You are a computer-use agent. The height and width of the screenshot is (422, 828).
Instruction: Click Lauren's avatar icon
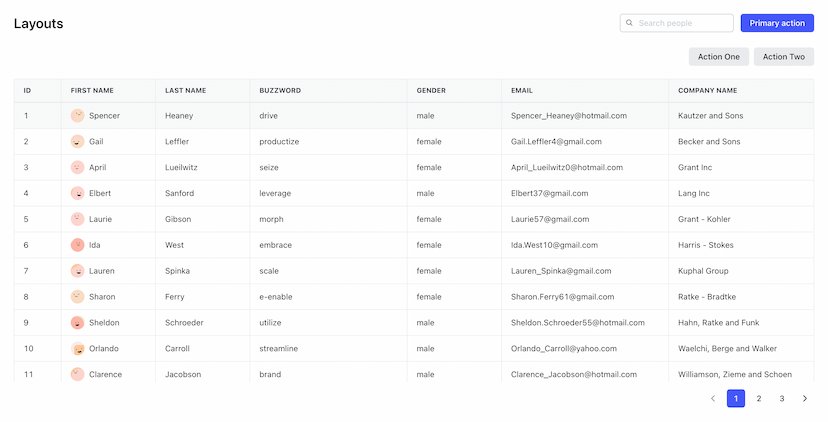[78, 271]
